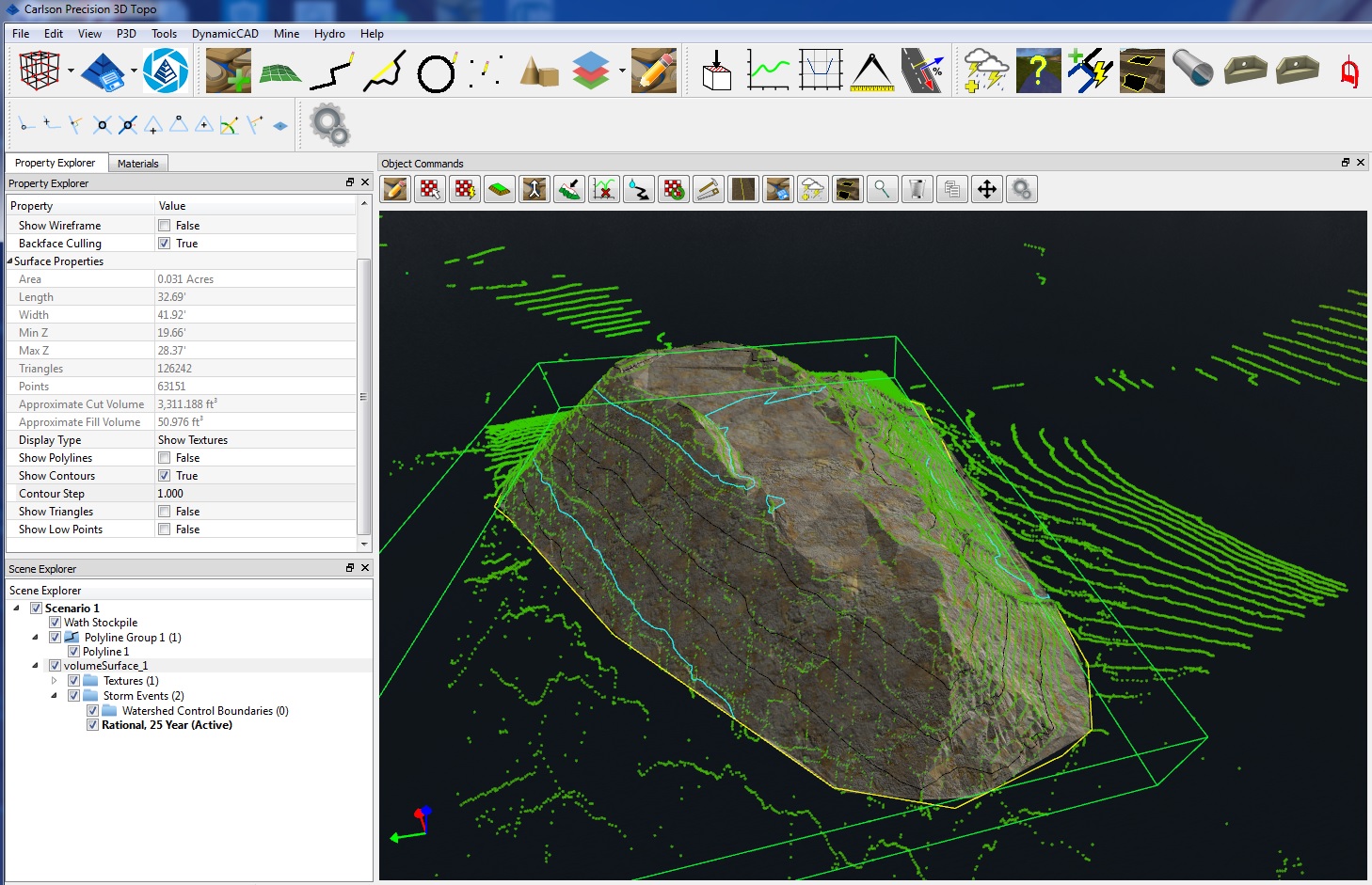
Task: Click the magnifying glass zoom icon
Action: pyautogui.click(x=882, y=190)
